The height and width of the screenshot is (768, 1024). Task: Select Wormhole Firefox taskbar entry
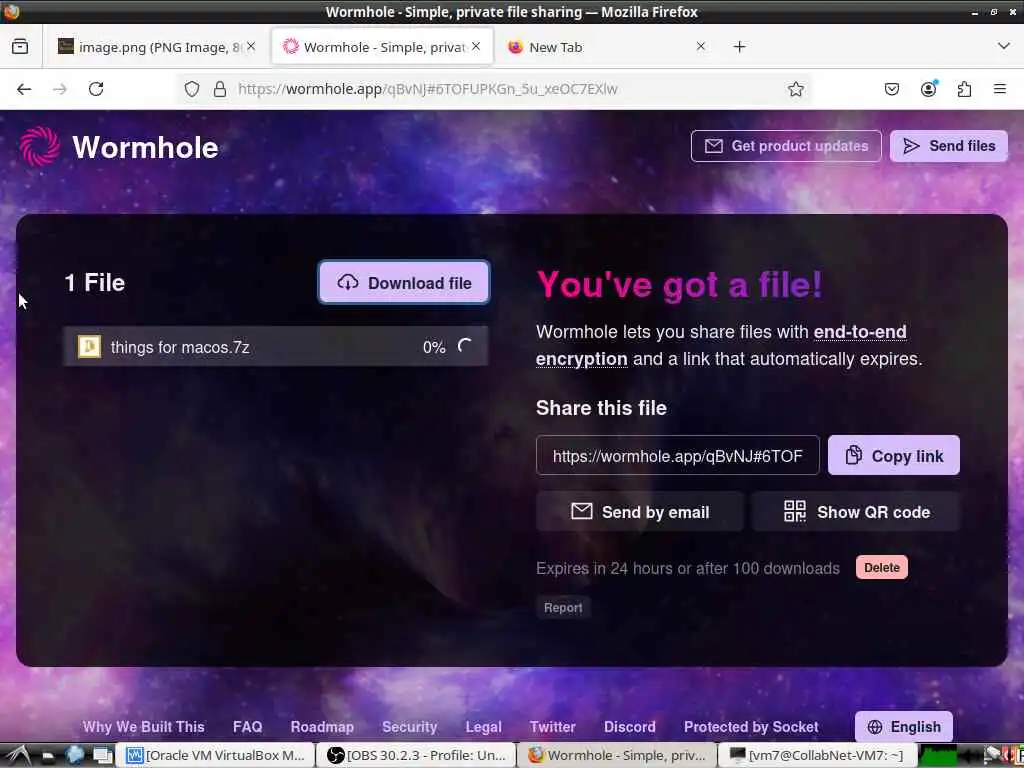pyautogui.click(x=617, y=756)
